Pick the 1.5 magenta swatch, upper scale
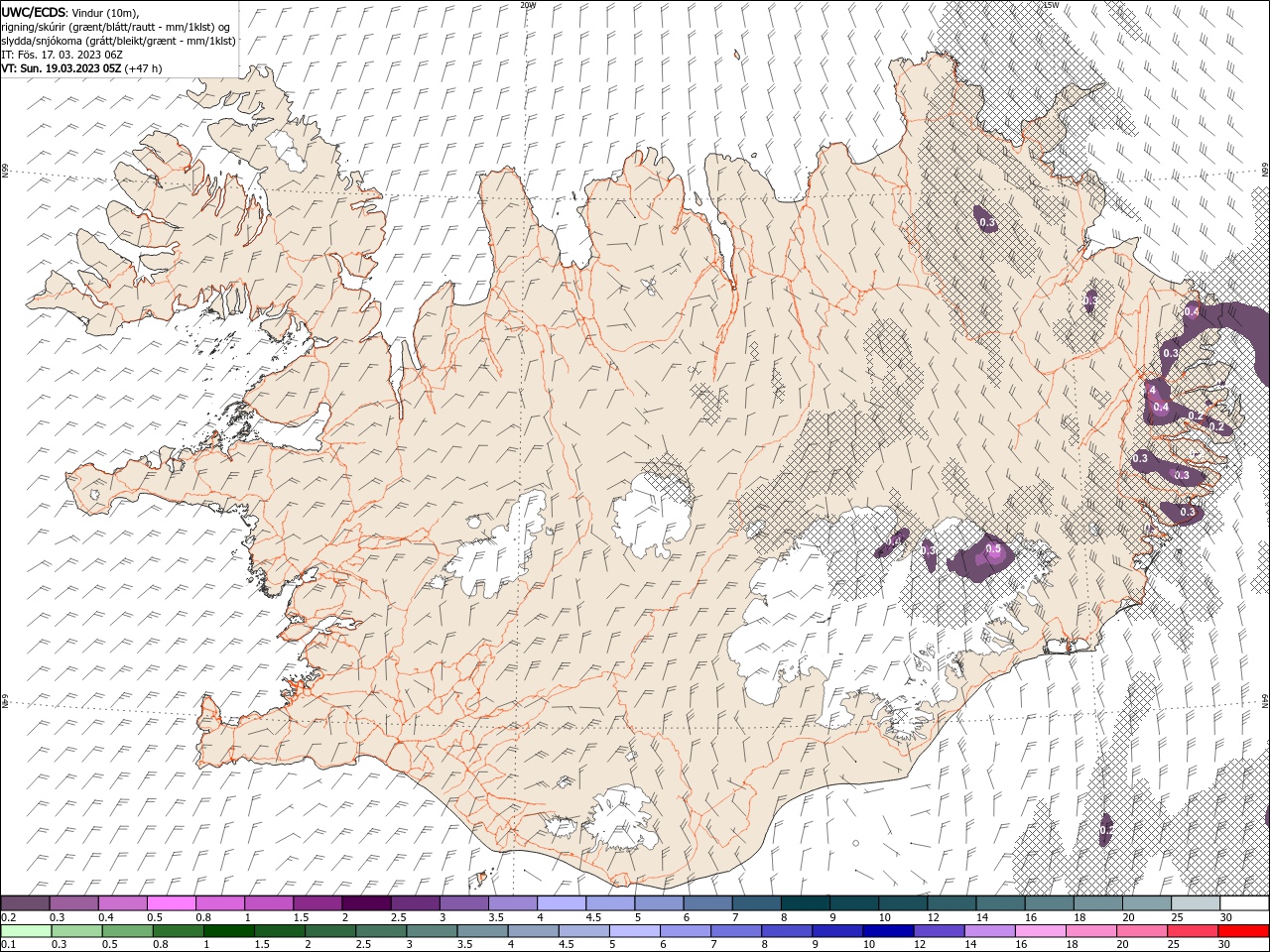This screenshot has height=952, width=1270. (x=317, y=903)
